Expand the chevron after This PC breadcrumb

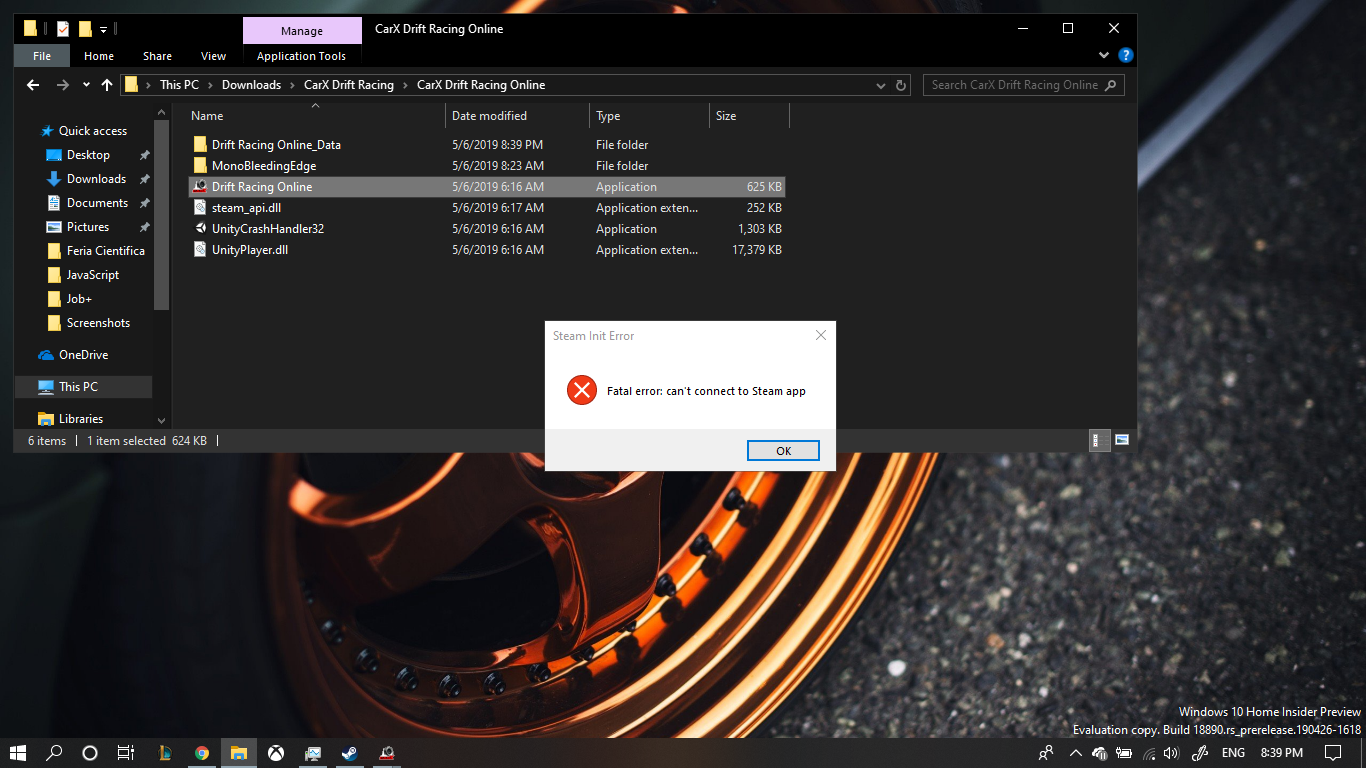(x=210, y=85)
